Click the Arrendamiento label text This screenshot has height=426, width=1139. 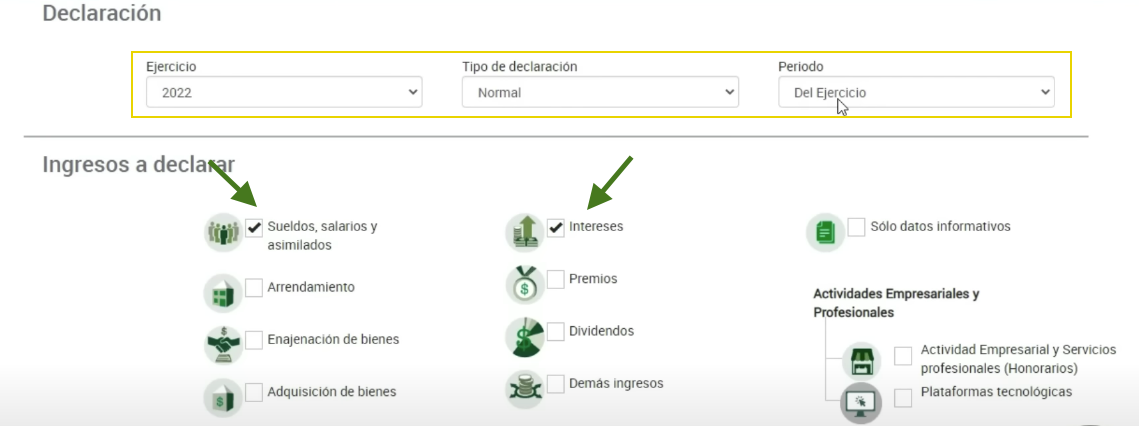click(x=311, y=287)
